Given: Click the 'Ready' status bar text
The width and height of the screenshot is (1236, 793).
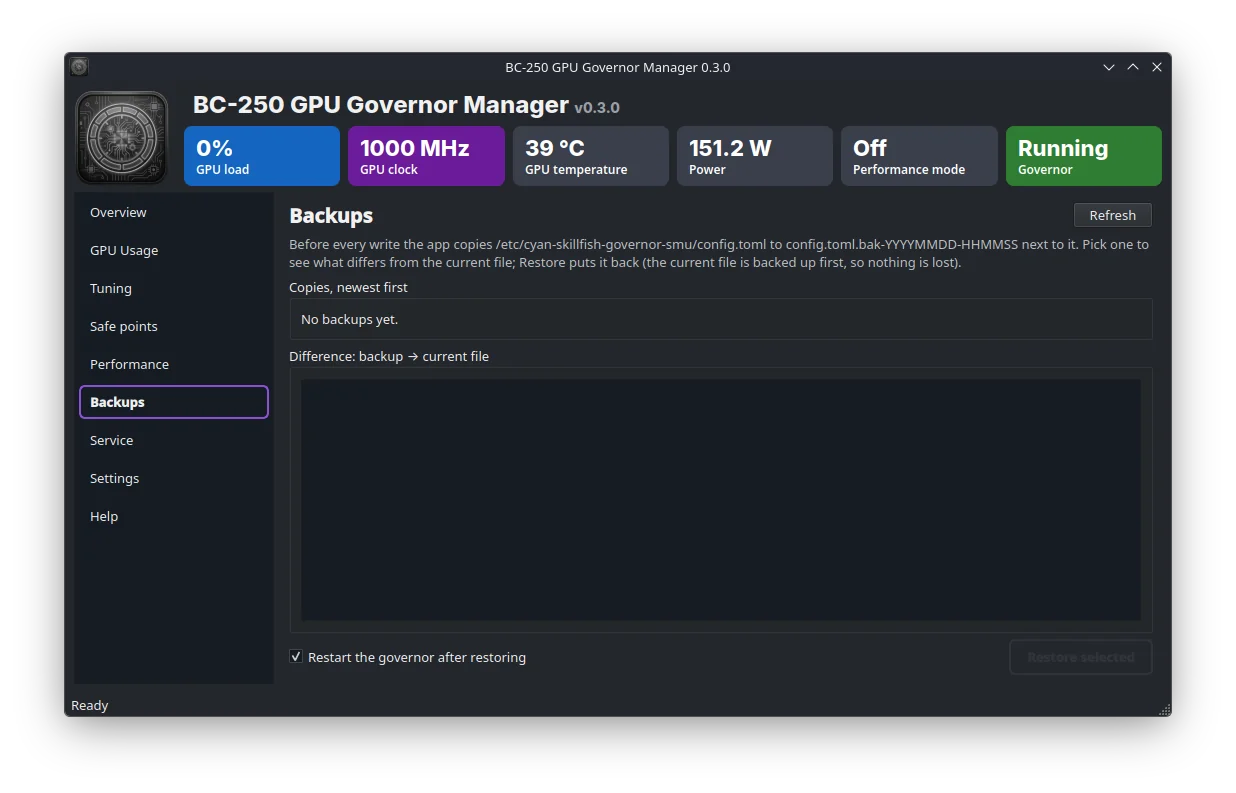Looking at the screenshot, I should tap(90, 705).
